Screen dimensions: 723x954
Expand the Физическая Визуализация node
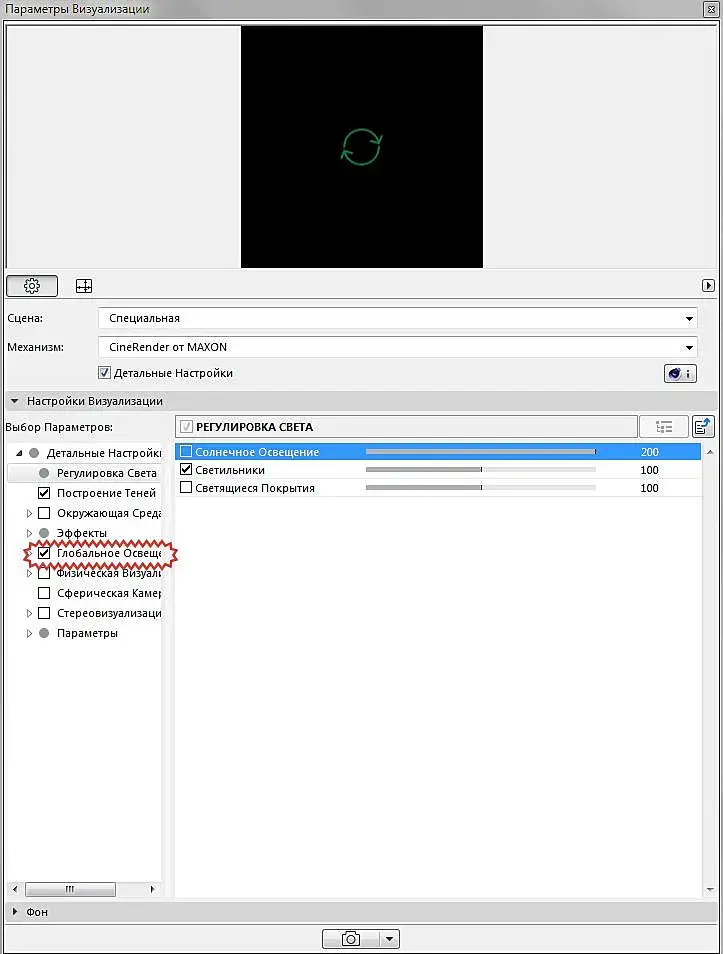[x=29, y=574]
